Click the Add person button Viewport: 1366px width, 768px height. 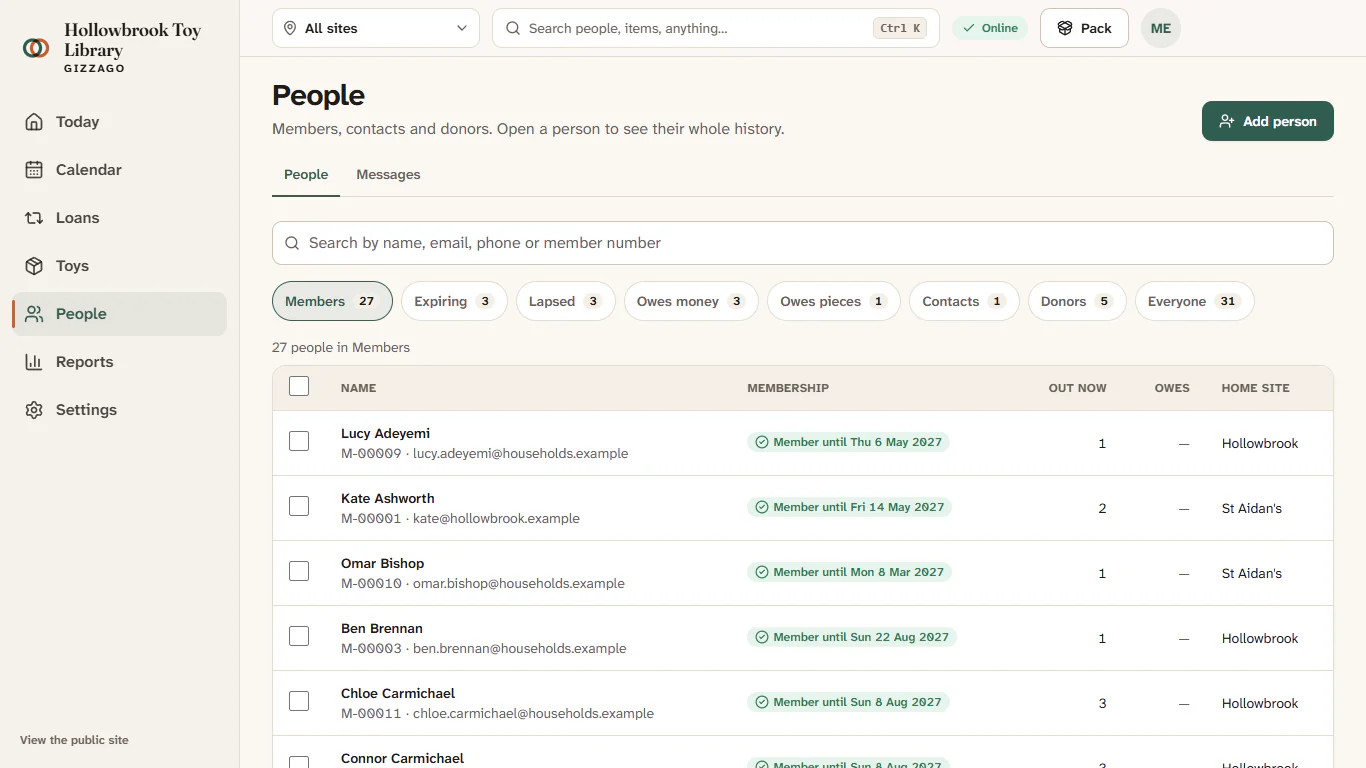[x=1268, y=121]
